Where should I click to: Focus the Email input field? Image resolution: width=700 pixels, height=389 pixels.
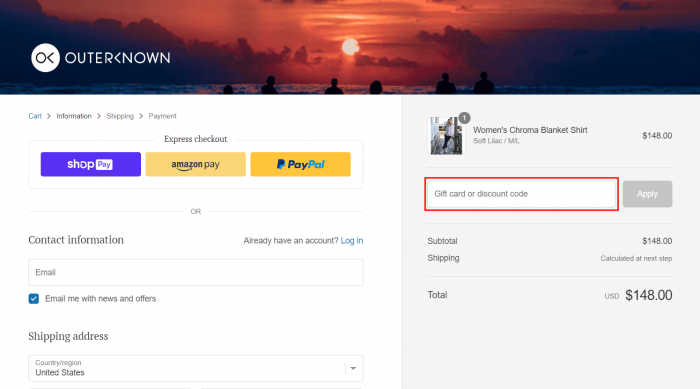(196, 272)
